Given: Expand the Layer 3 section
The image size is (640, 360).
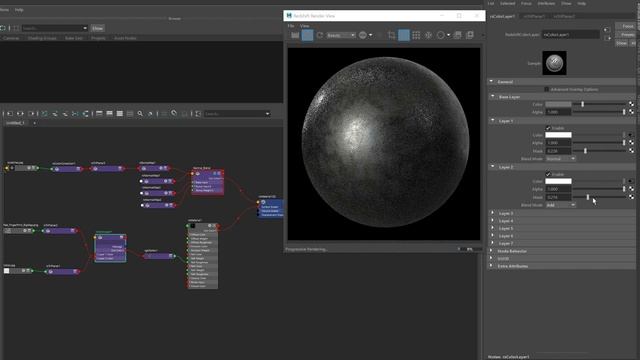Looking at the screenshot, I should [x=492, y=213].
